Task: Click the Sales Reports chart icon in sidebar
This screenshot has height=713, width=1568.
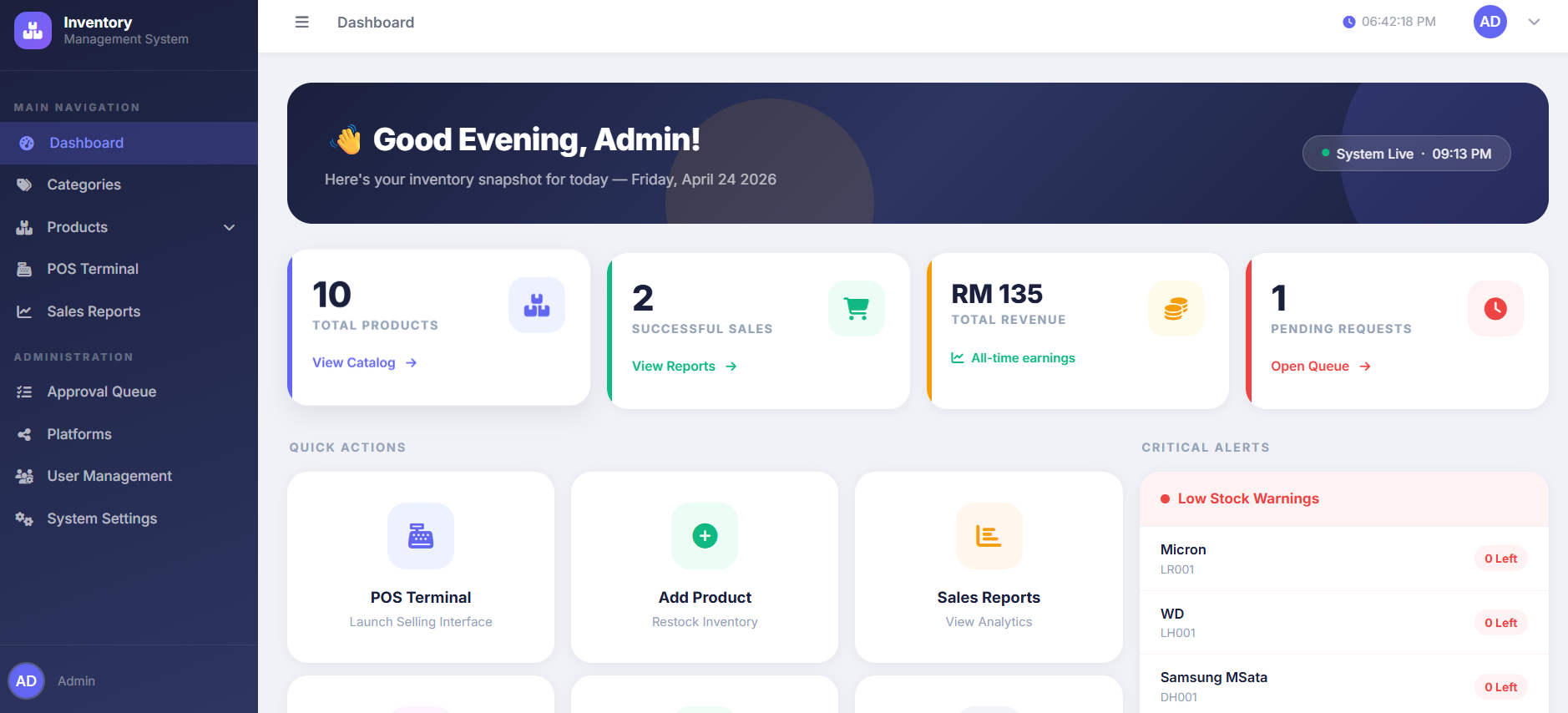Action: [24, 311]
